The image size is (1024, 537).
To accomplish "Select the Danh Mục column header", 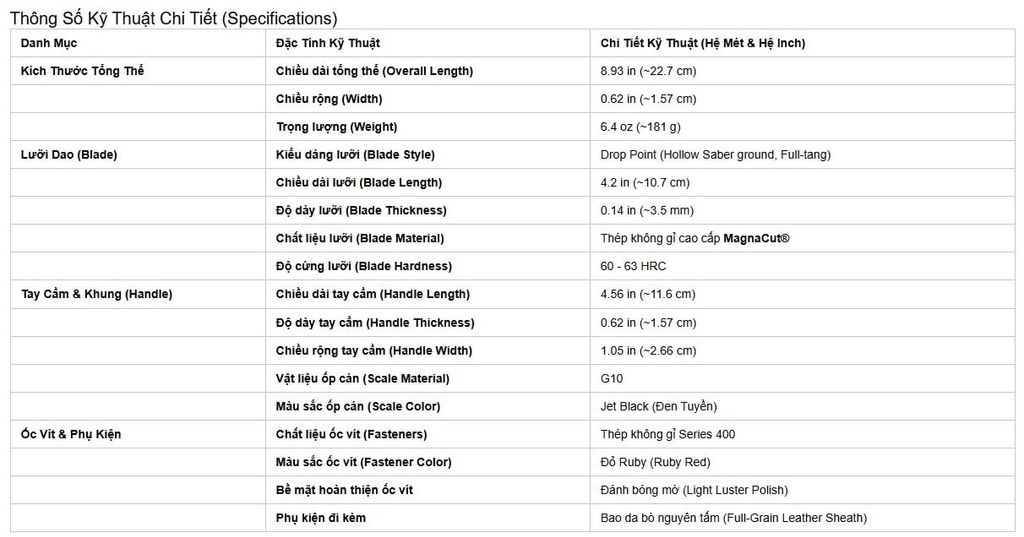I will point(49,43).
